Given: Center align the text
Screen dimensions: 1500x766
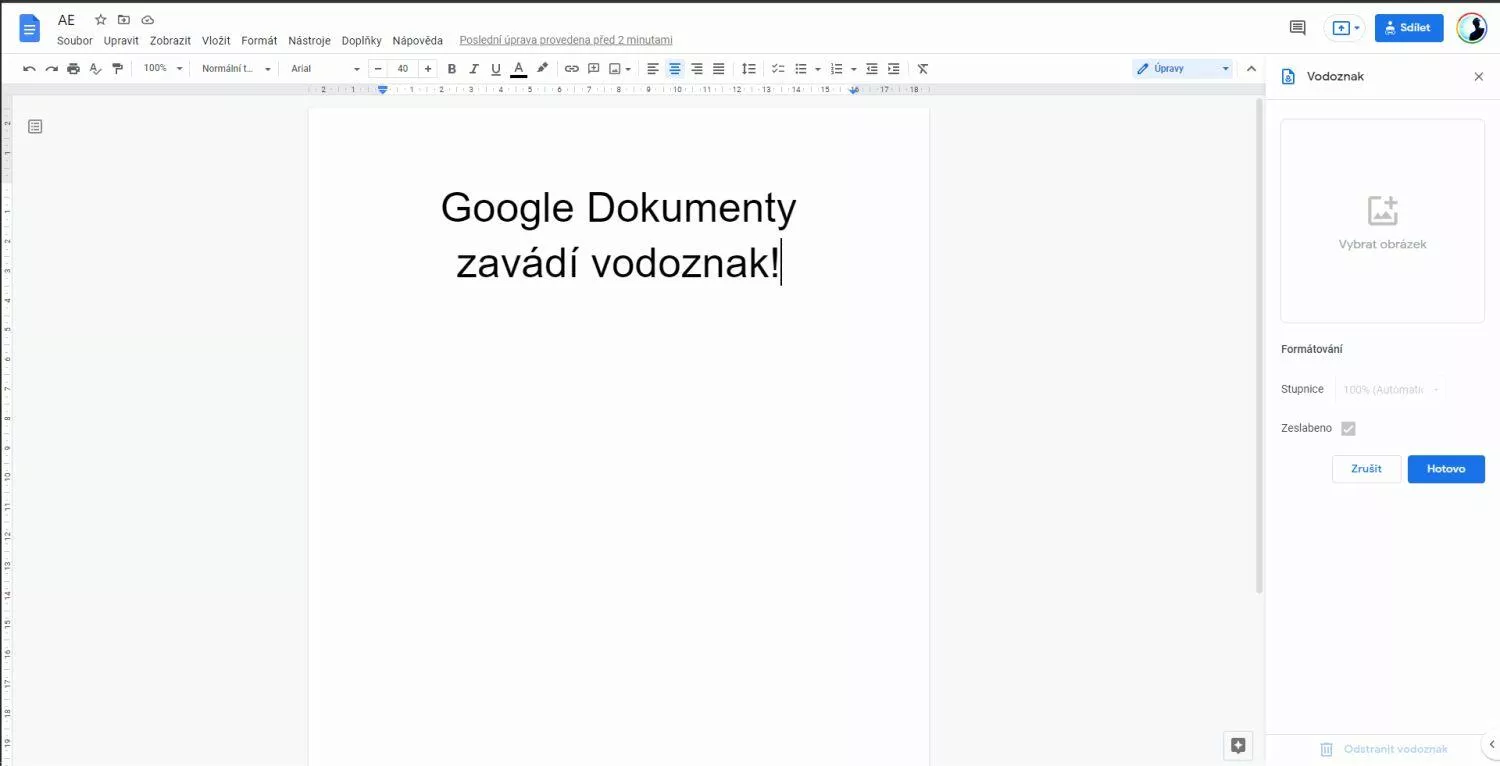Looking at the screenshot, I should pos(675,69).
